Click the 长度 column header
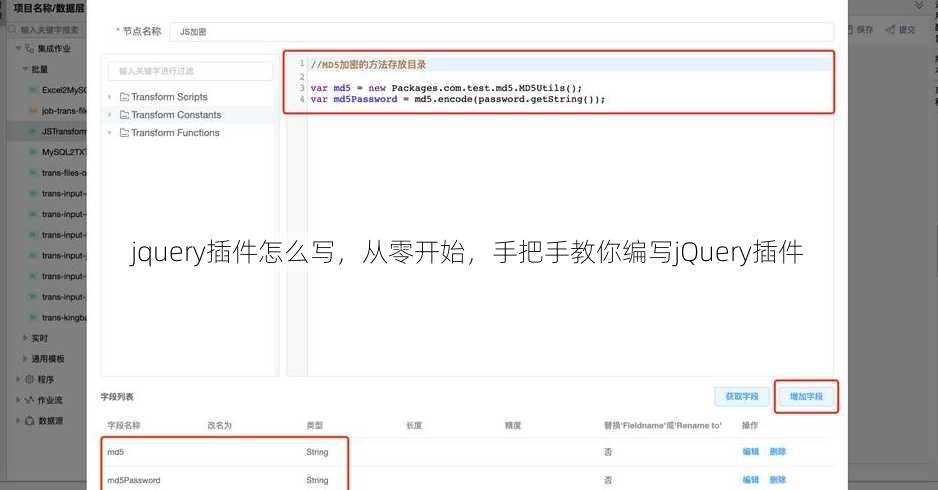938x490 pixels. (x=414, y=425)
